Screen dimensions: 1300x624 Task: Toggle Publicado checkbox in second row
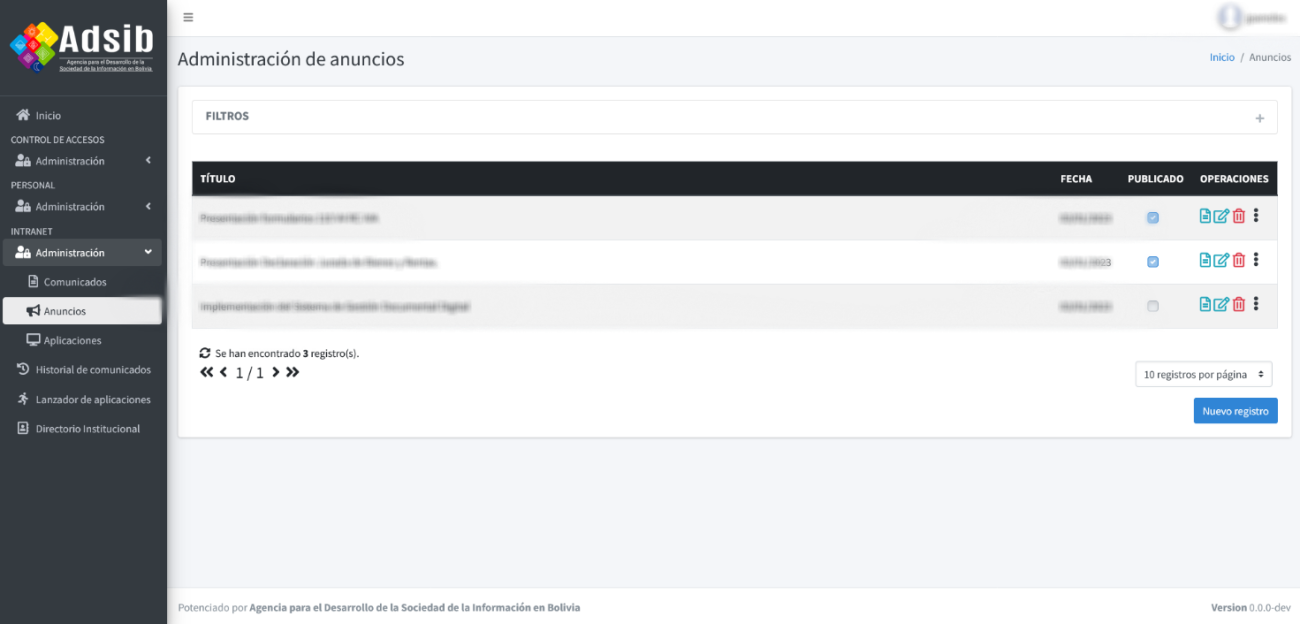(1153, 262)
